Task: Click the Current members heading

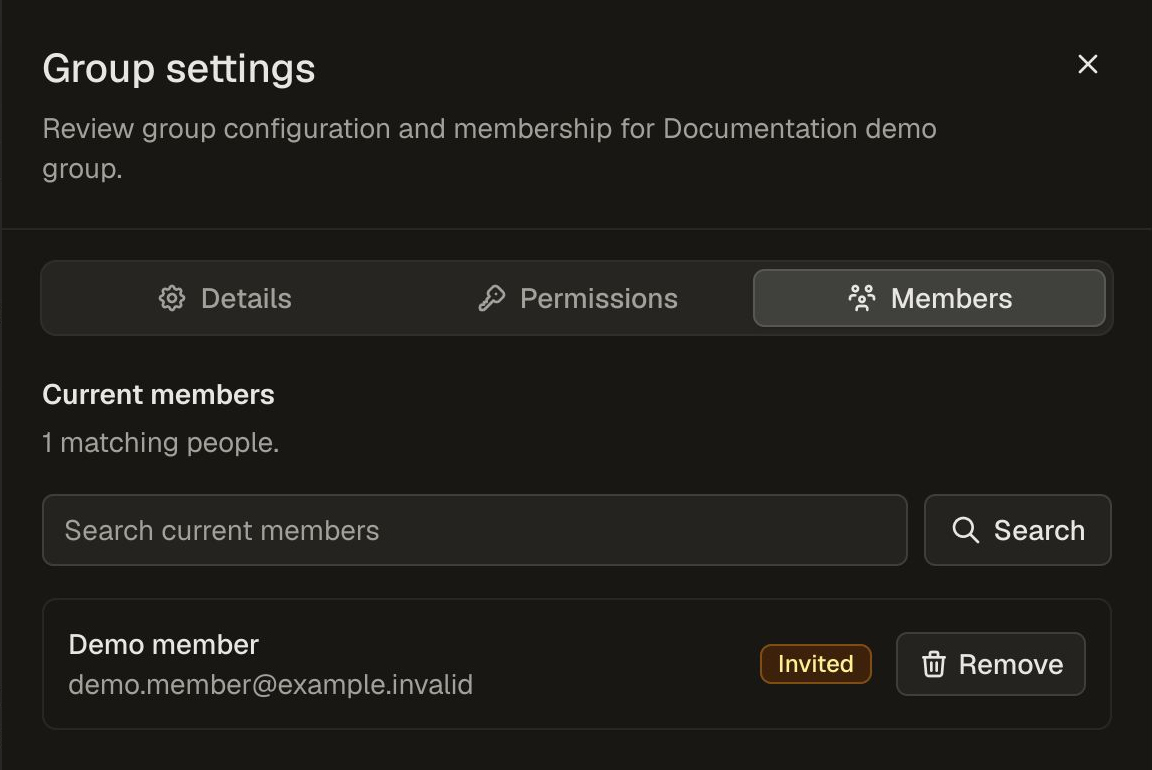Action: click(x=159, y=395)
